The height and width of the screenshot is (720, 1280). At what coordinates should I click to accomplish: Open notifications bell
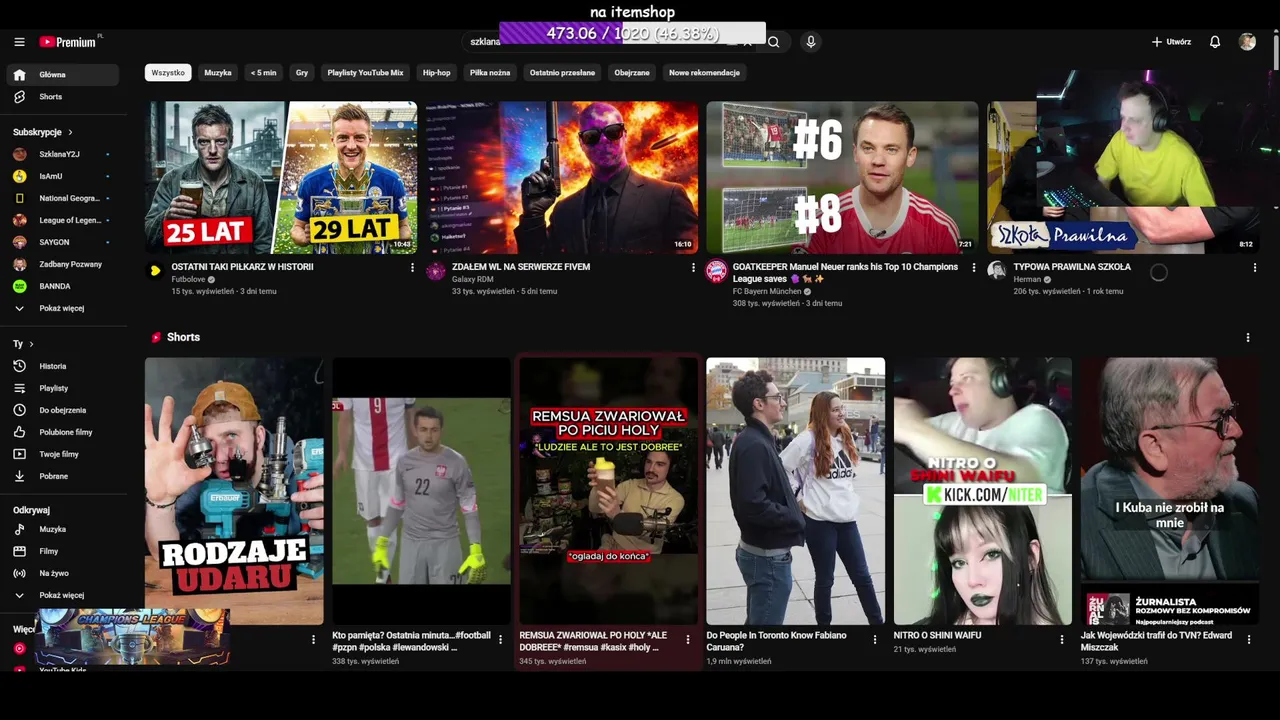pyautogui.click(x=1215, y=42)
